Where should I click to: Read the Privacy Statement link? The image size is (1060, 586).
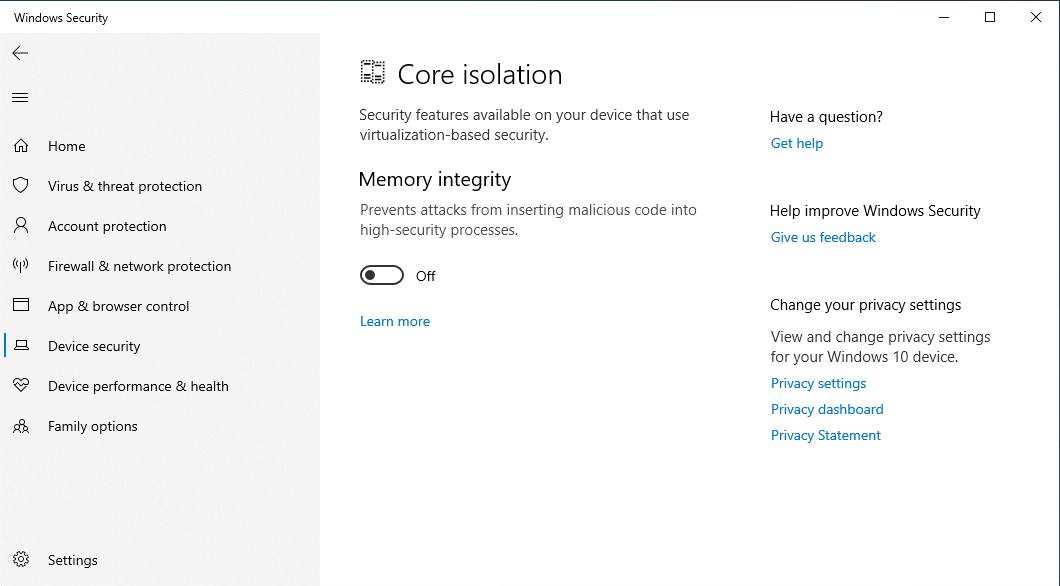tap(825, 435)
